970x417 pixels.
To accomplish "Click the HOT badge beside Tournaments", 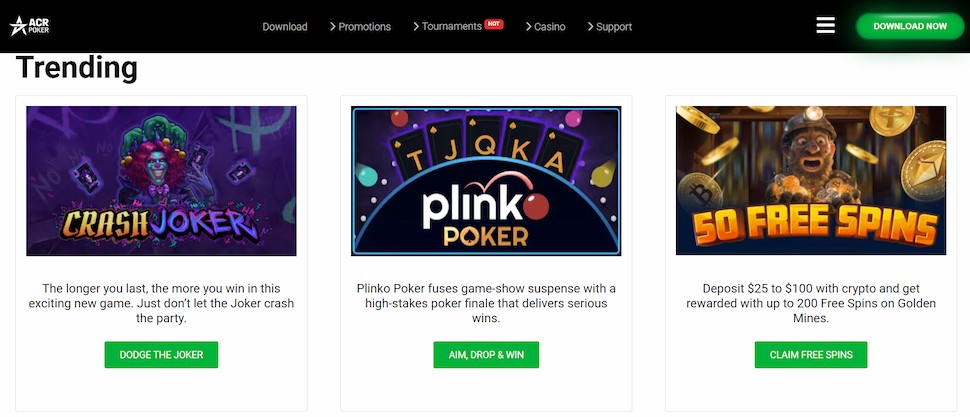I will [494, 22].
